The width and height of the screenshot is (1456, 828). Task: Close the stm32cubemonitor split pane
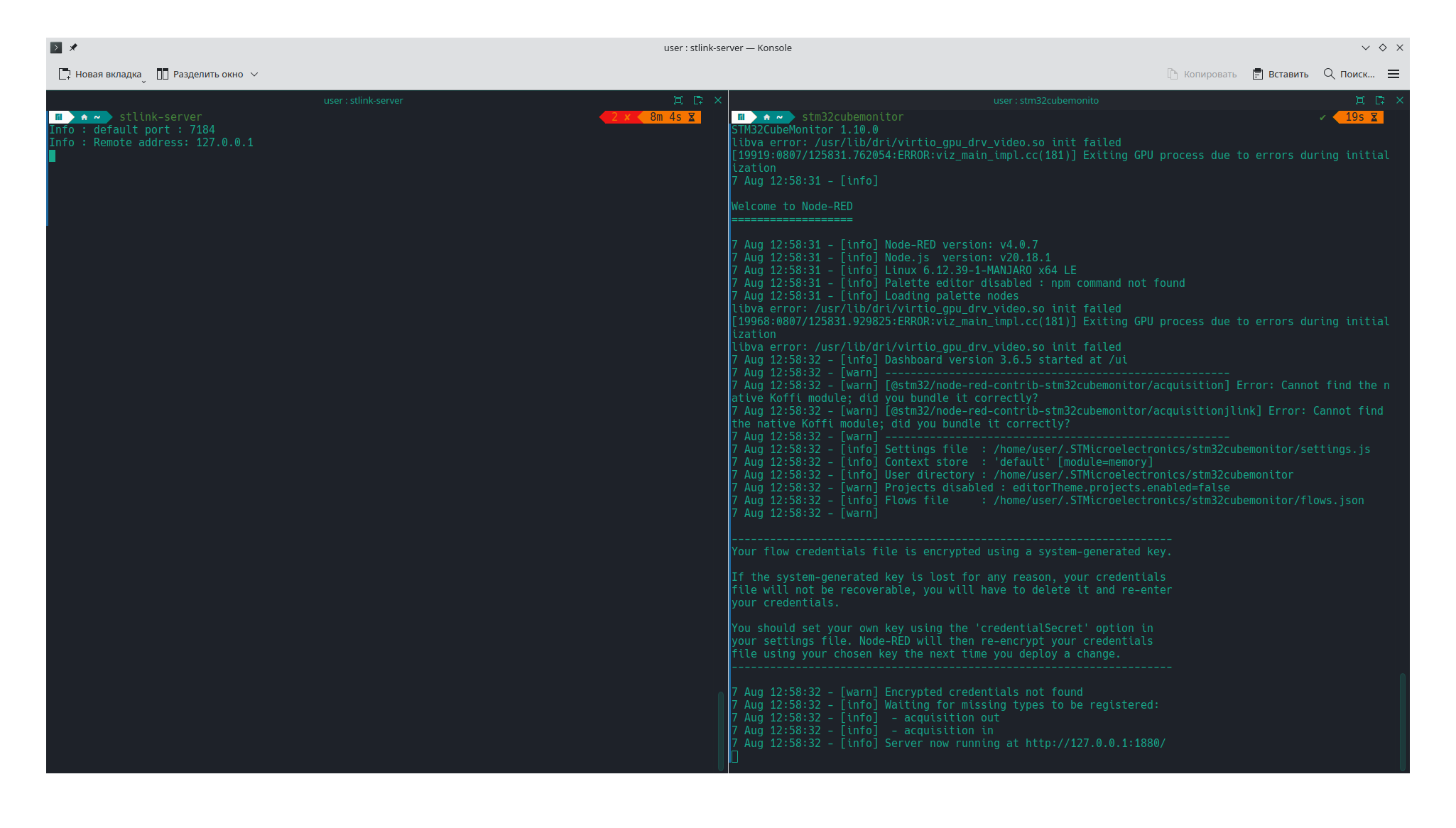click(x=1399, y=100)
